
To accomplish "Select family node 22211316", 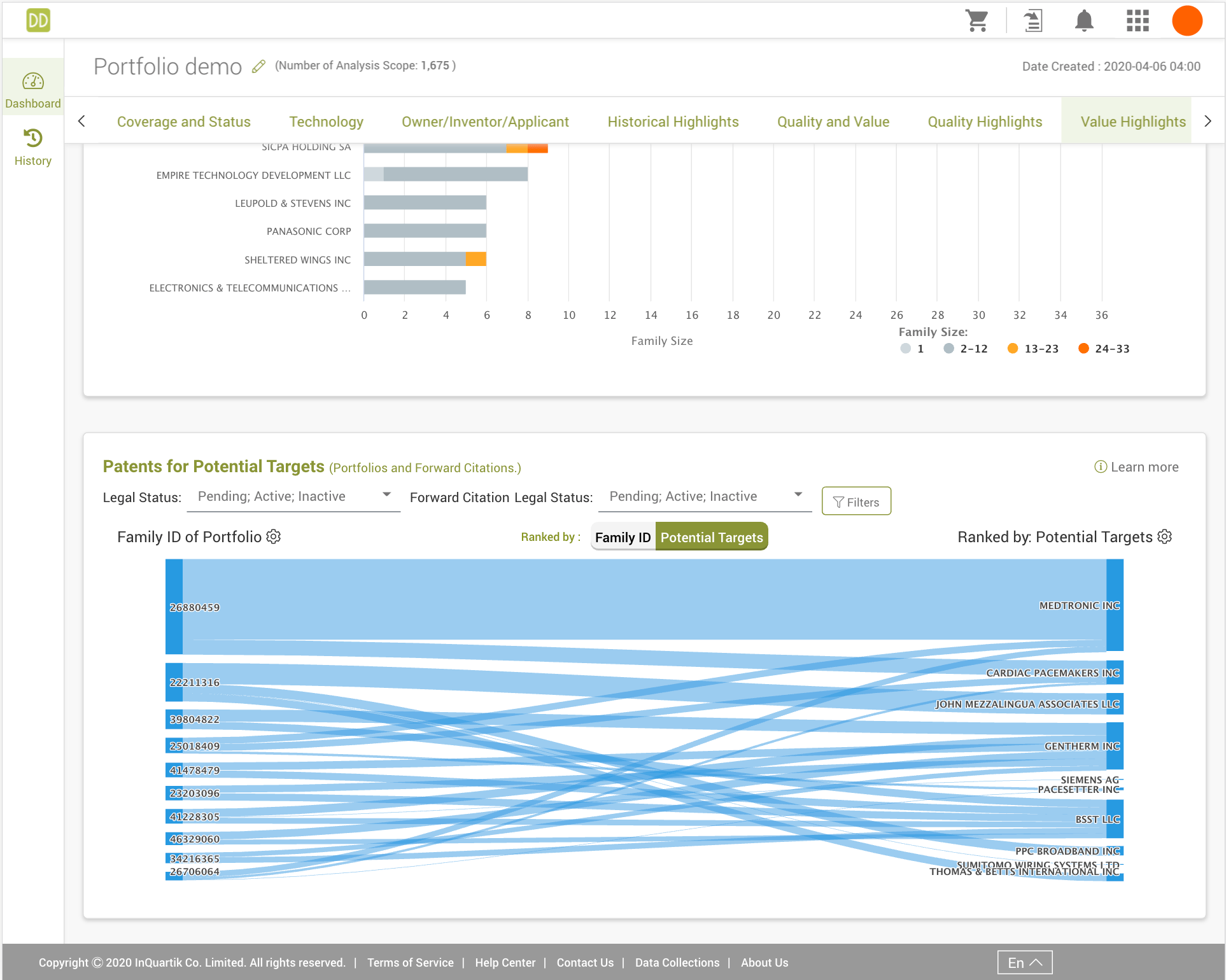I will coord(174,682).
